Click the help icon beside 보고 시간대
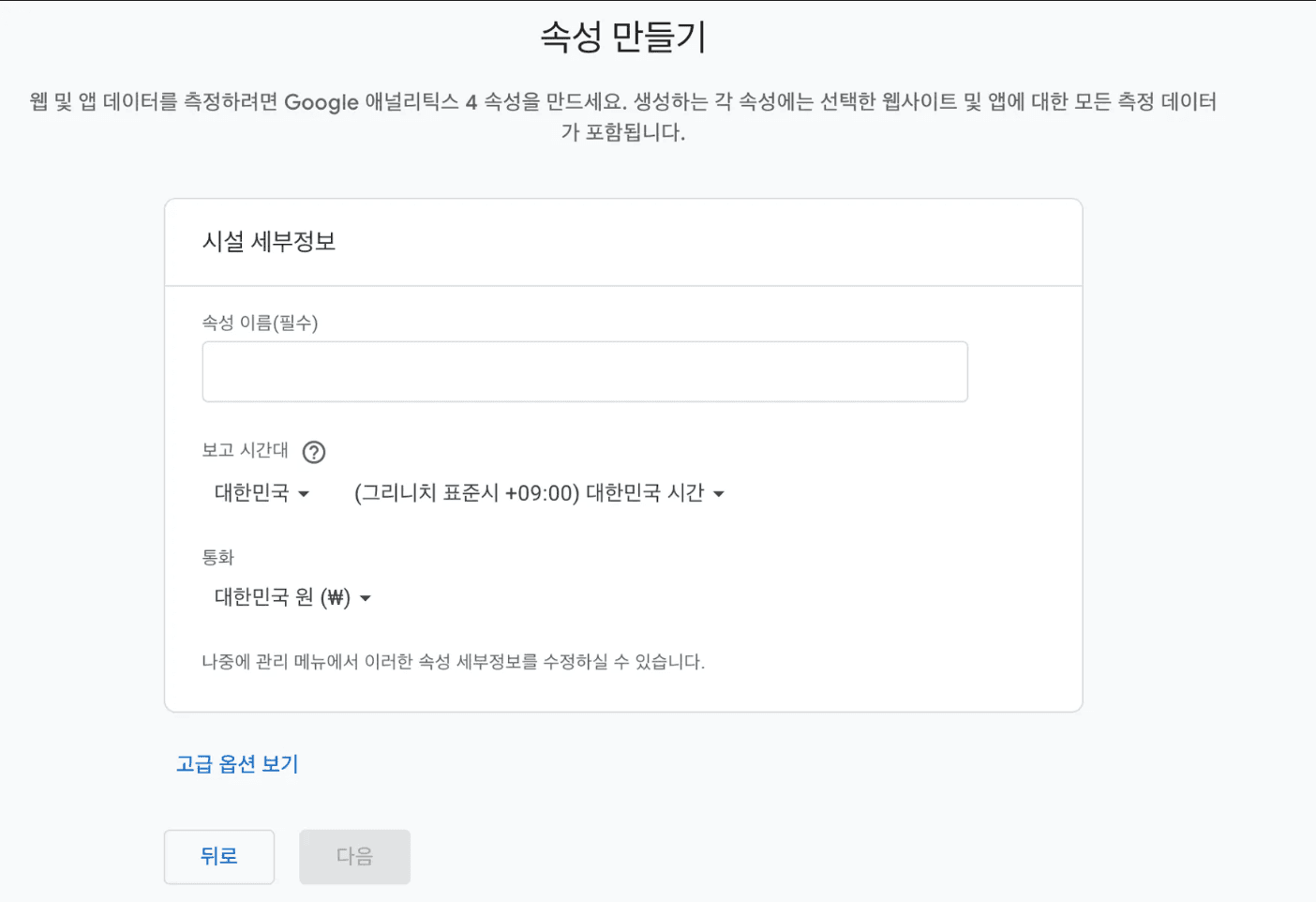1316x902 pixels. pos(314,452)
